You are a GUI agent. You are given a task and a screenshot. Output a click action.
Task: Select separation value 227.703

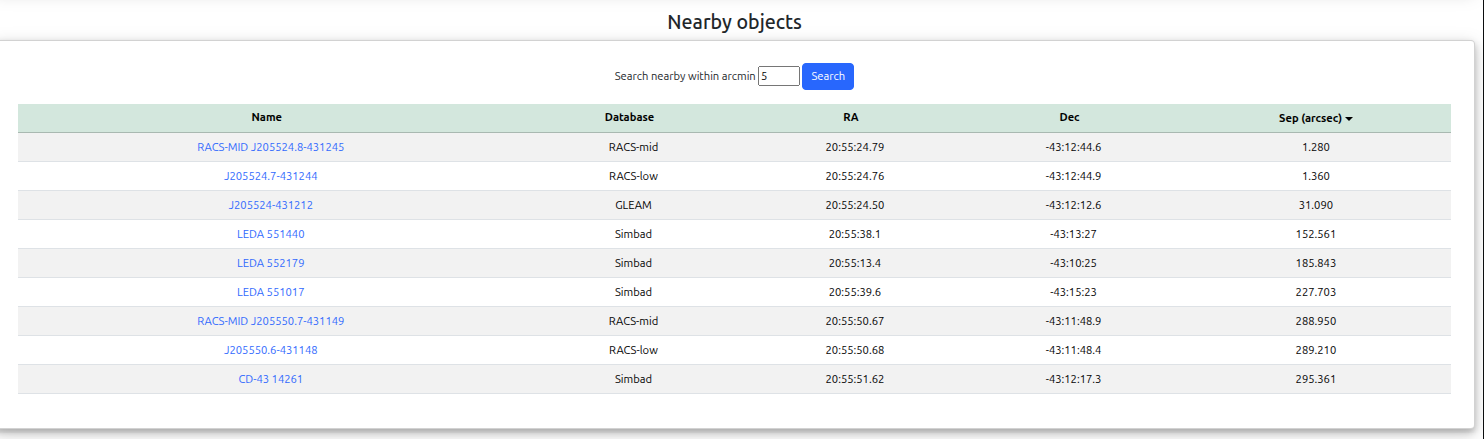[1316, 292]
